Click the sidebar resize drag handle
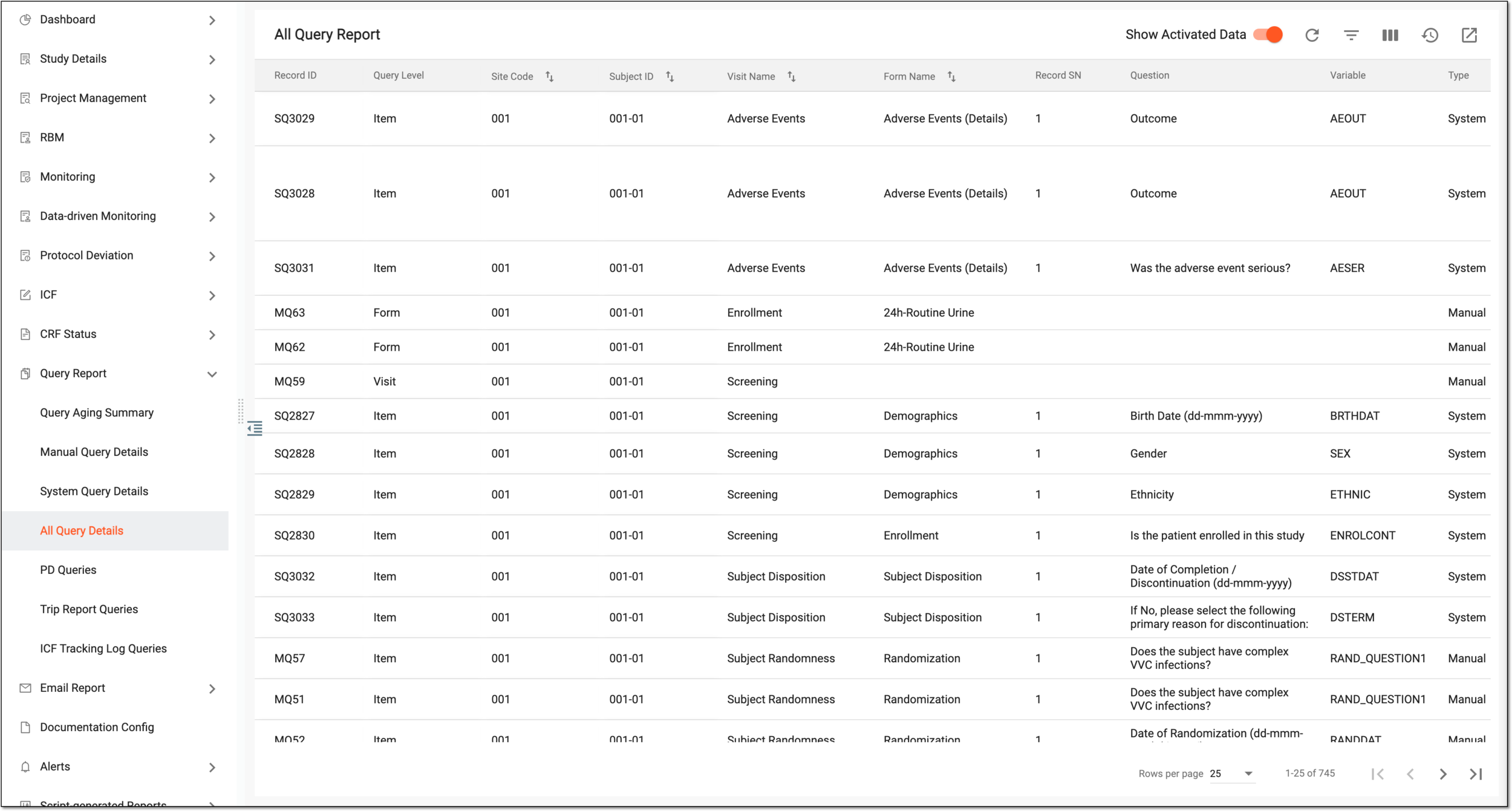Viewport: 1512px width, 811px height. pyautogui.click(x=241, y=411)
